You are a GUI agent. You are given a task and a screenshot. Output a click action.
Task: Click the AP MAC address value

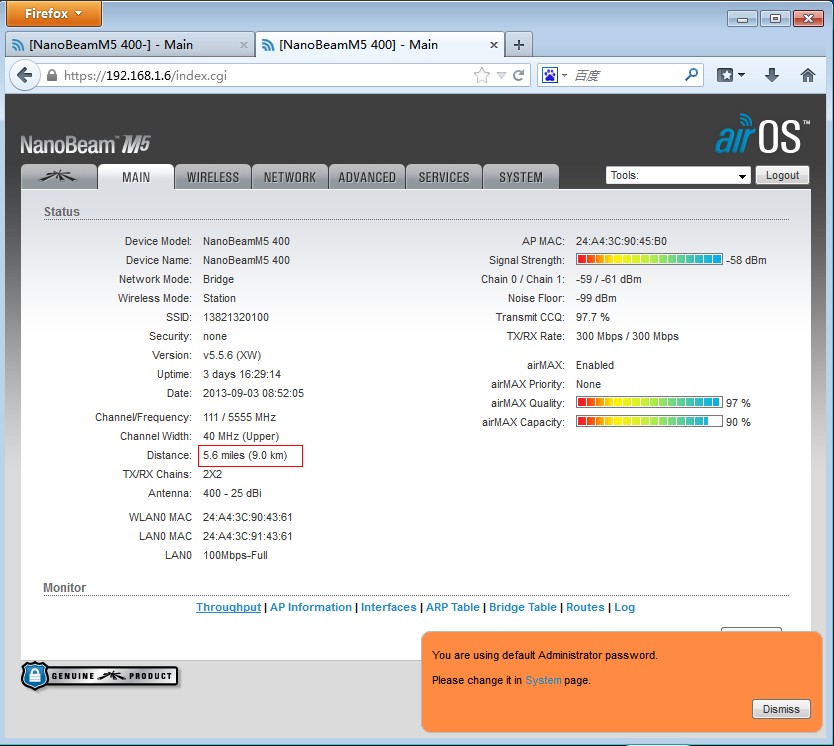tap(621, 241)
